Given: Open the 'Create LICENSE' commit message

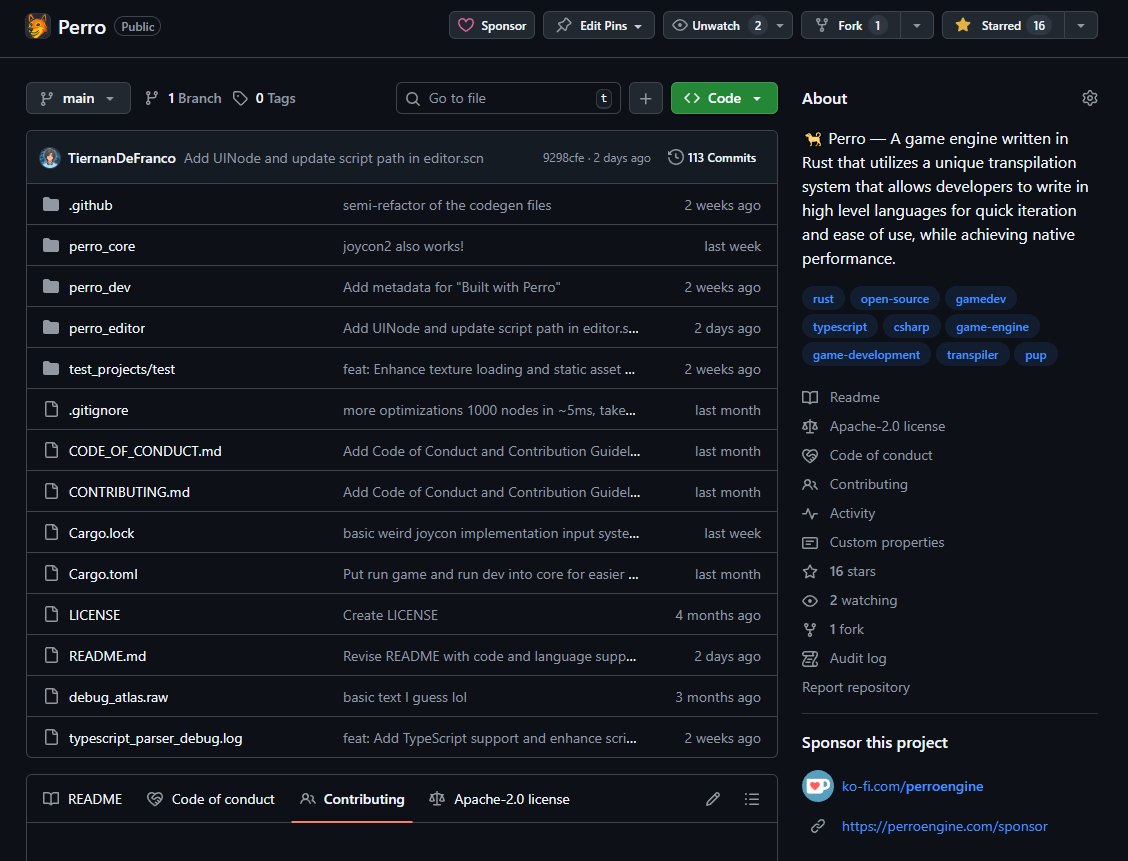Looking at the screenshot, I should tap(391, 615).
